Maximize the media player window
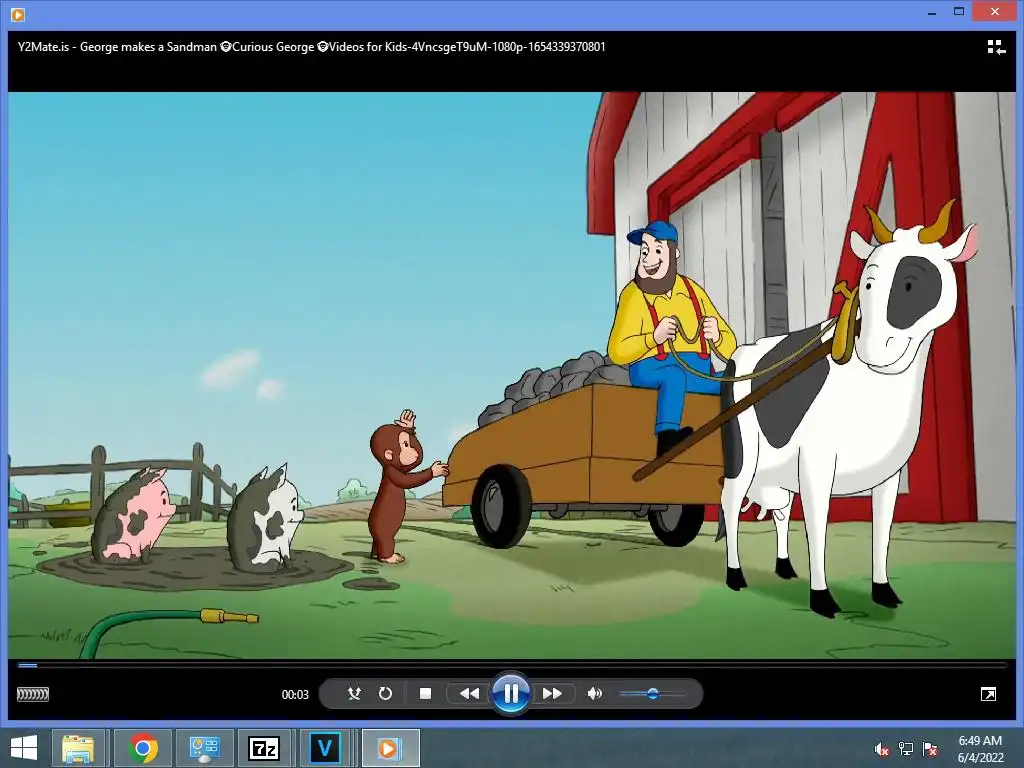The height and width of the screenshot is (768, 1024). point(959,12)
